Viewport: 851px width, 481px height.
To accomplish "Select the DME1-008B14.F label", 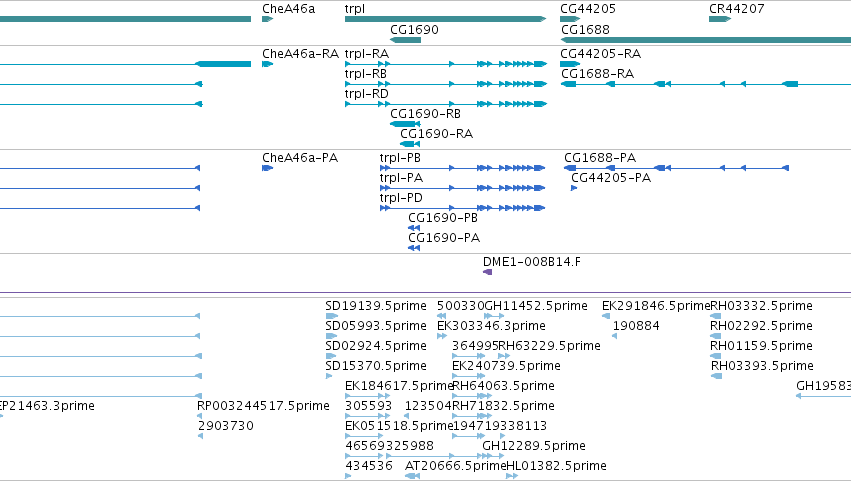I will pos(531,262).
